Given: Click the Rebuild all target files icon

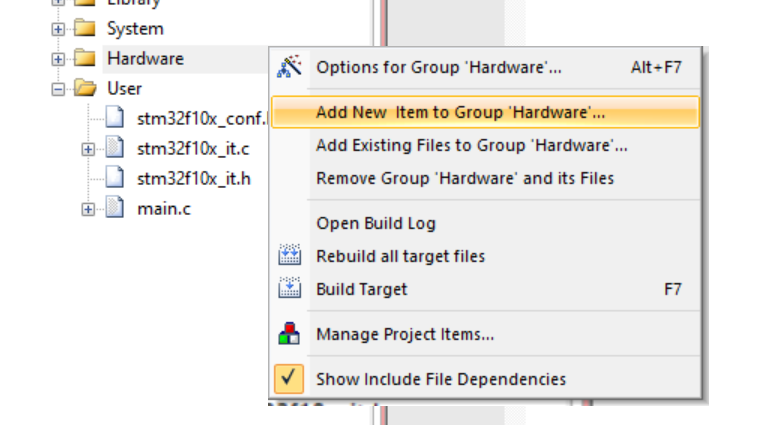Looking at the screenshot, I should pos(289,256).
